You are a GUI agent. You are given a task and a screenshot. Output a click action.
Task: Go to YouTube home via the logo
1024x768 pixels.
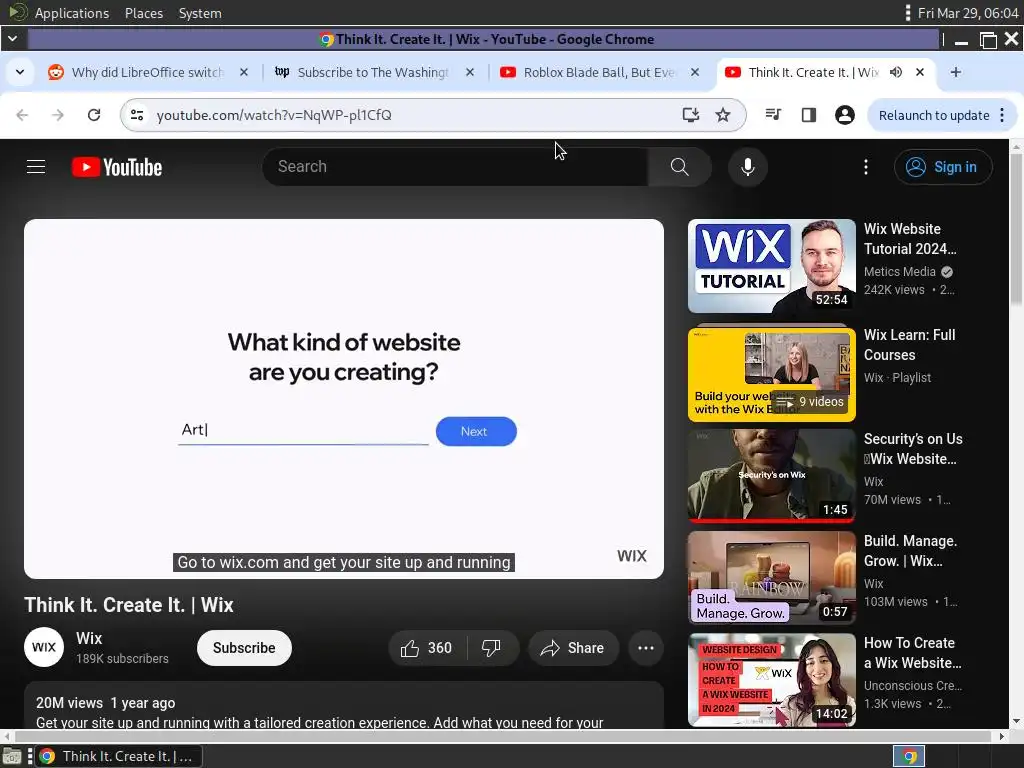click(x=117, y=167)
